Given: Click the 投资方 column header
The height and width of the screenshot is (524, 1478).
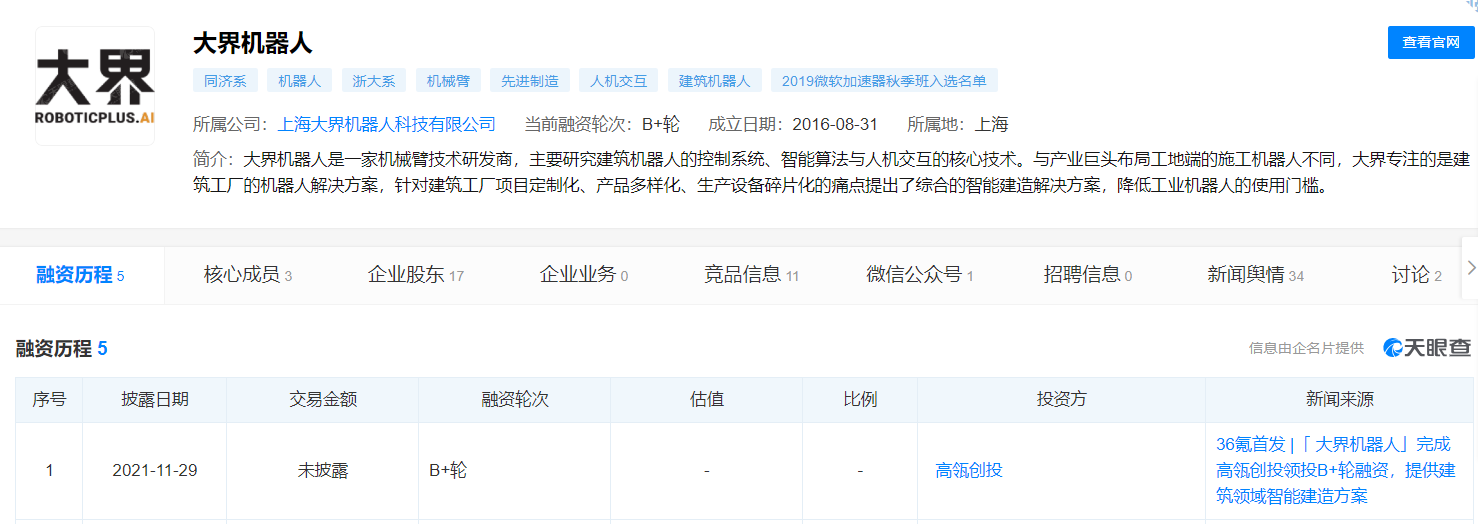Looking at the screenshot, I should 1061,399.
